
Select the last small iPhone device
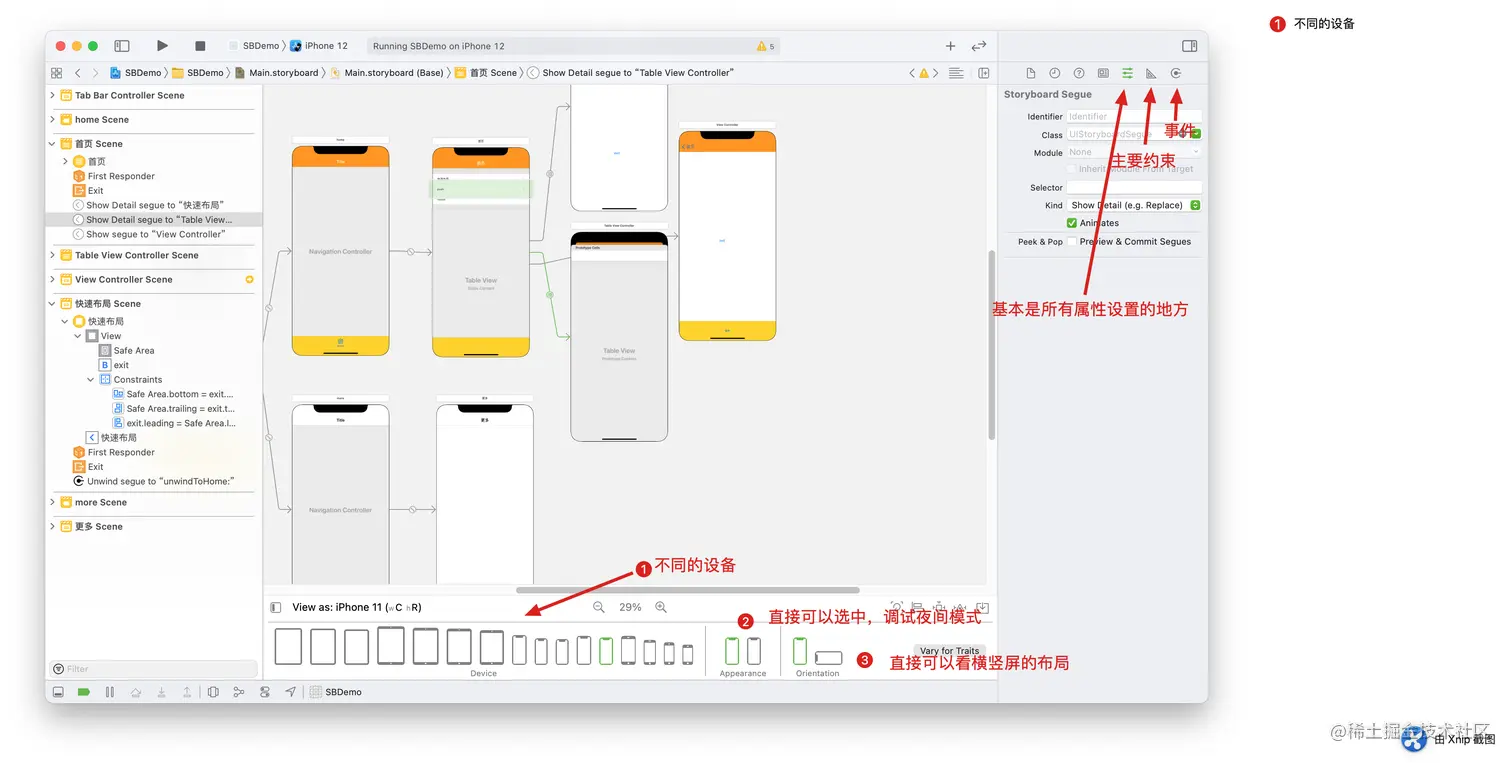coord(688,655)
